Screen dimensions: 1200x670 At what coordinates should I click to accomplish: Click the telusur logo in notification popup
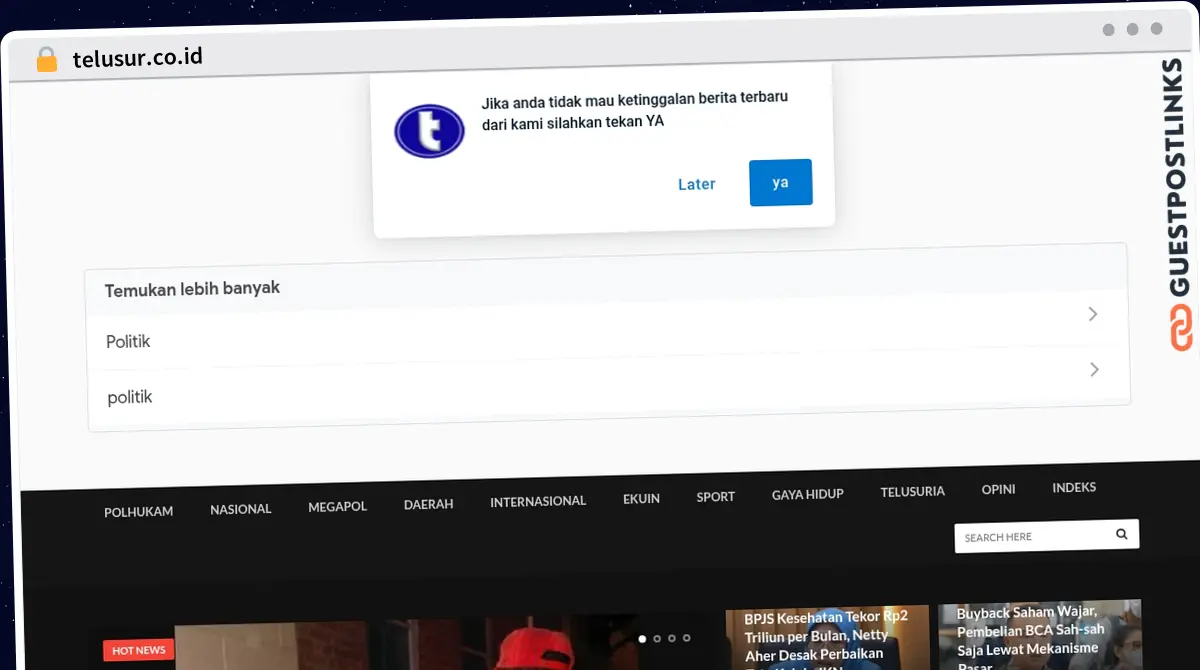[x=429, y=131]
